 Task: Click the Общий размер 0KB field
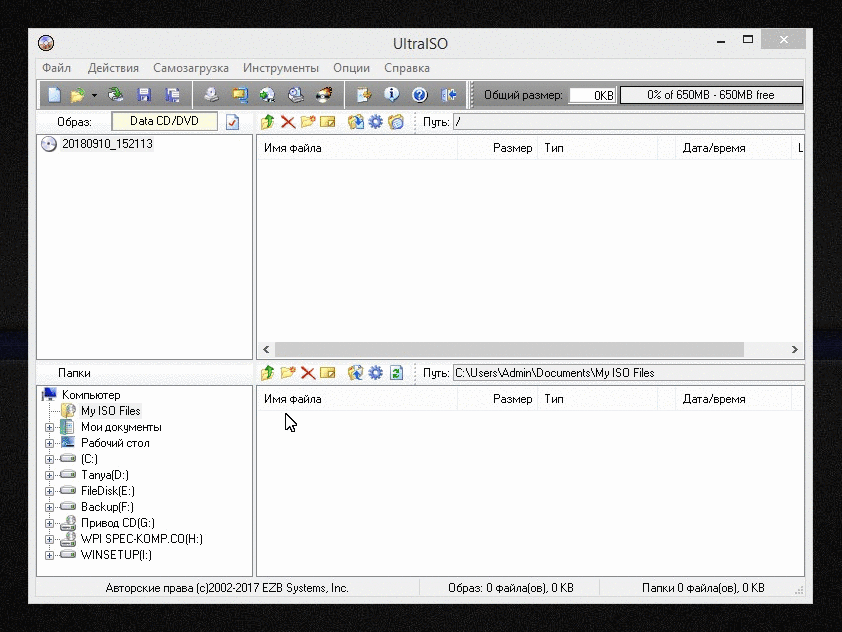593,95
